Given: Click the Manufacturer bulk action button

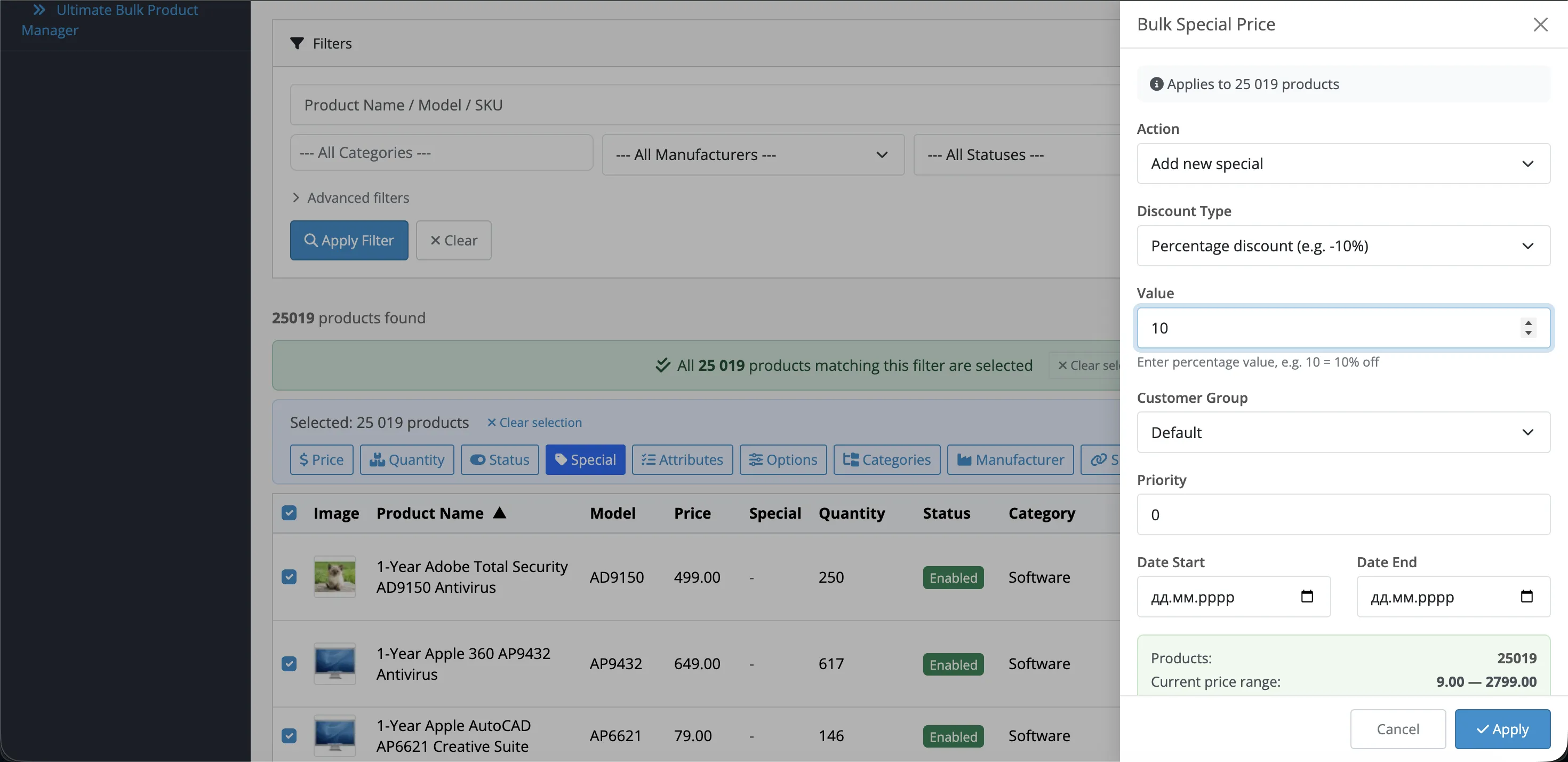Looking at the screenshot, I should (x=1011, y=459).
